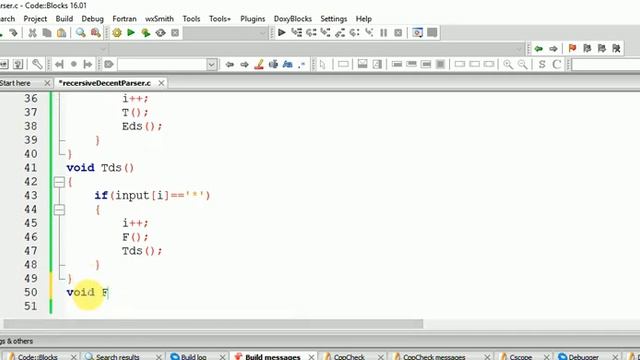The height and width of the screenshot is (360, 640).
Task: Click the Copy icon in toolbar
Action: pos(47,33)
